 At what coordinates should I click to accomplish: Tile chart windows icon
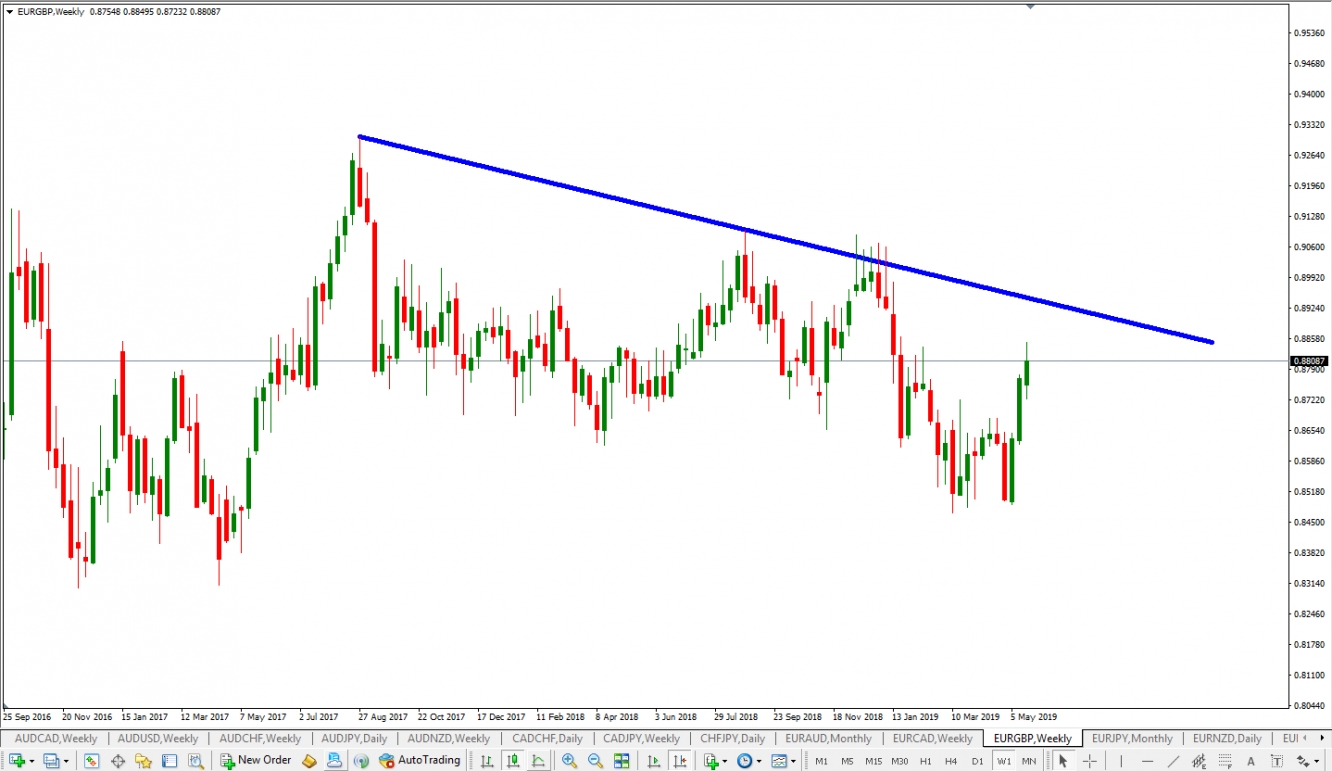pyautogui.click(x=621, y=761)
